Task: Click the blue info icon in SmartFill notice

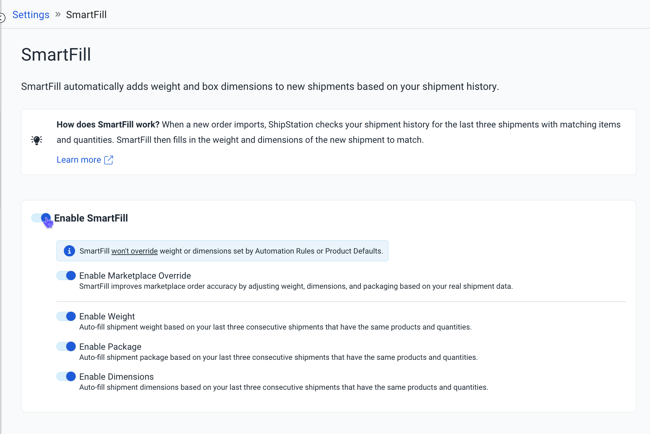Action: (x=69, y=251)
